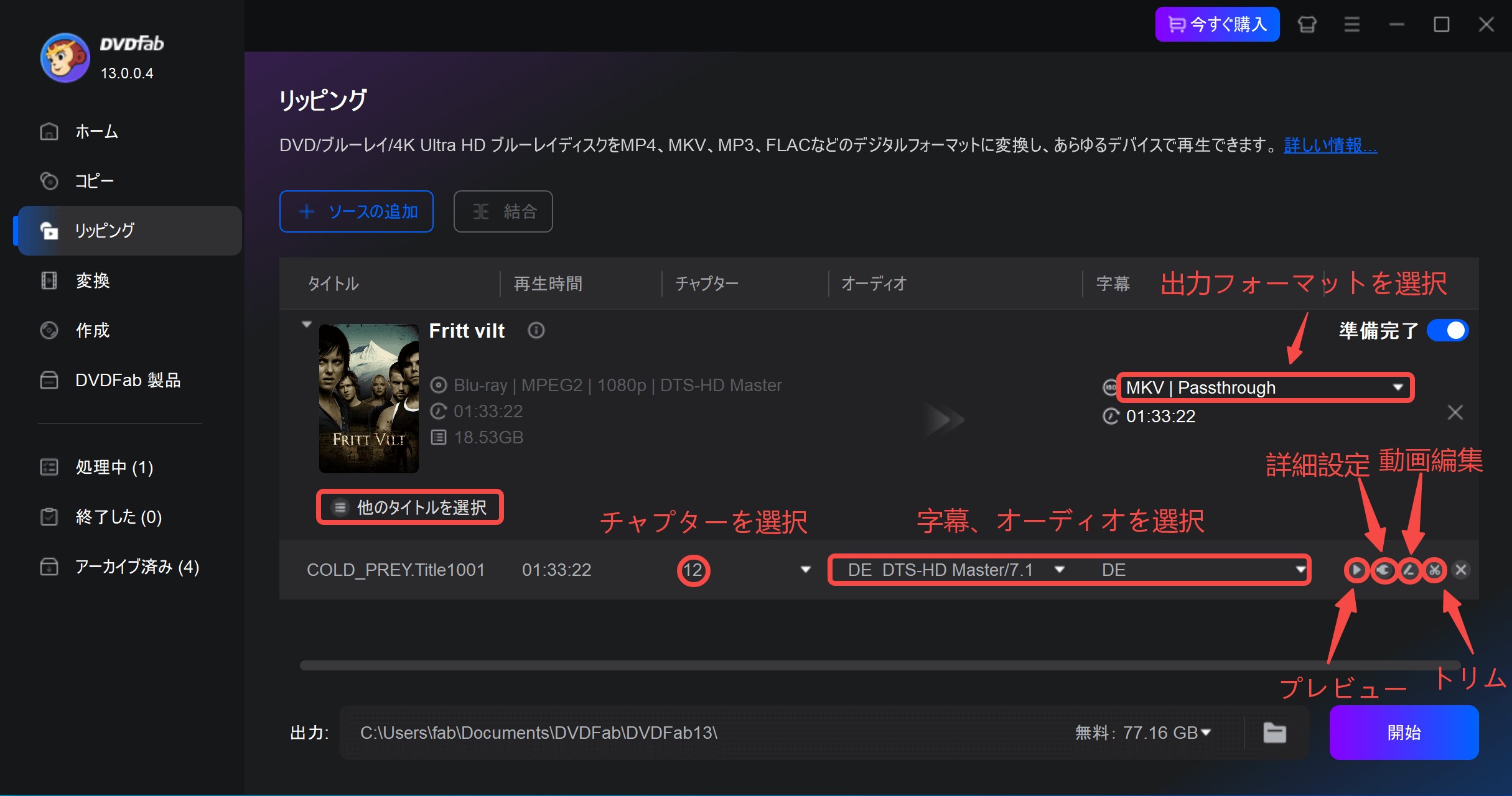Open the 詳しい情報 link
This screenshot has height=796, width=1512.
pyautogui.click(x=1330, y=146)
